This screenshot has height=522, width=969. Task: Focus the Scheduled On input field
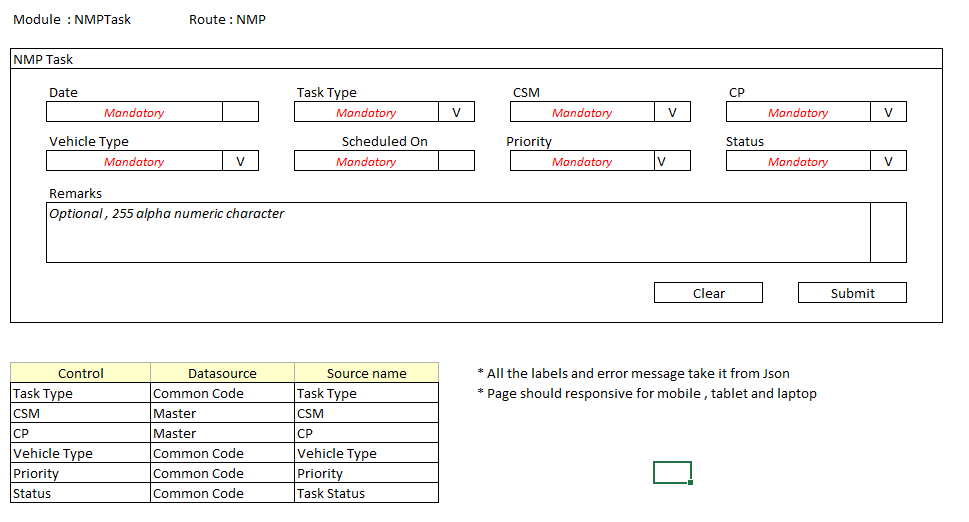(x=366, y=161)
